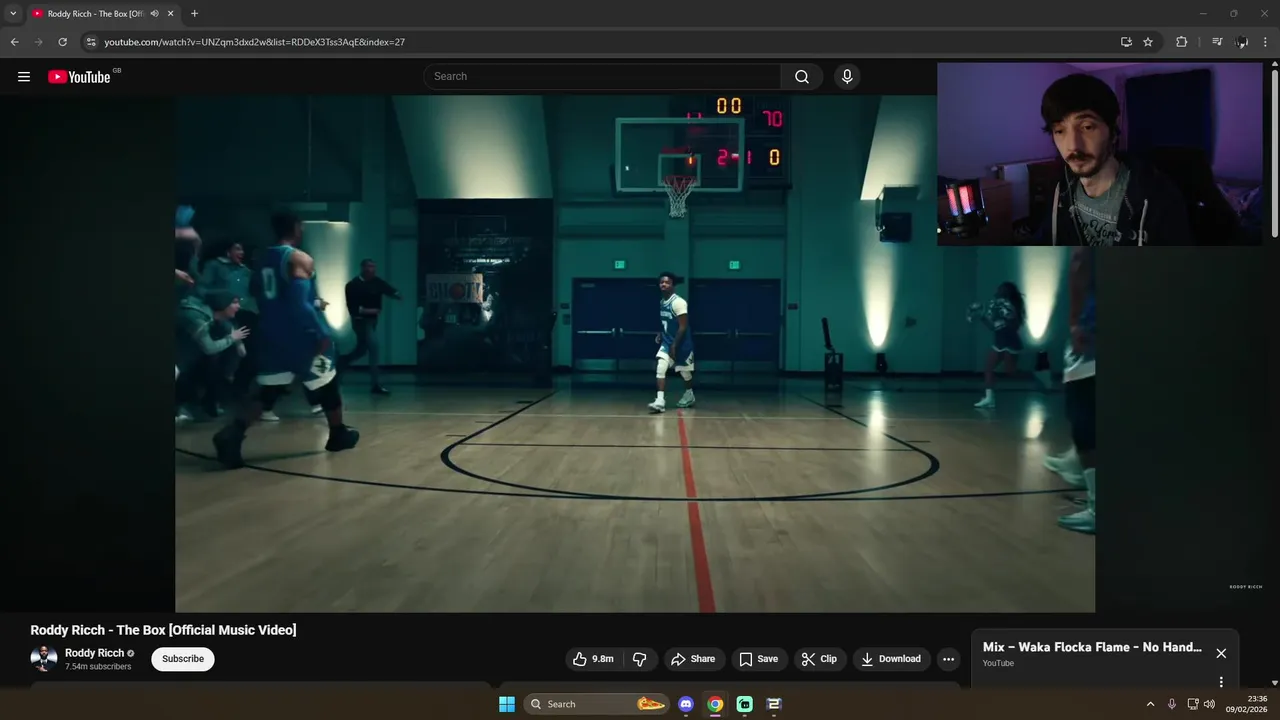Click 7.54m subscribers text
The width and height of the screenshot is (1280, 720).
[98, 666]
